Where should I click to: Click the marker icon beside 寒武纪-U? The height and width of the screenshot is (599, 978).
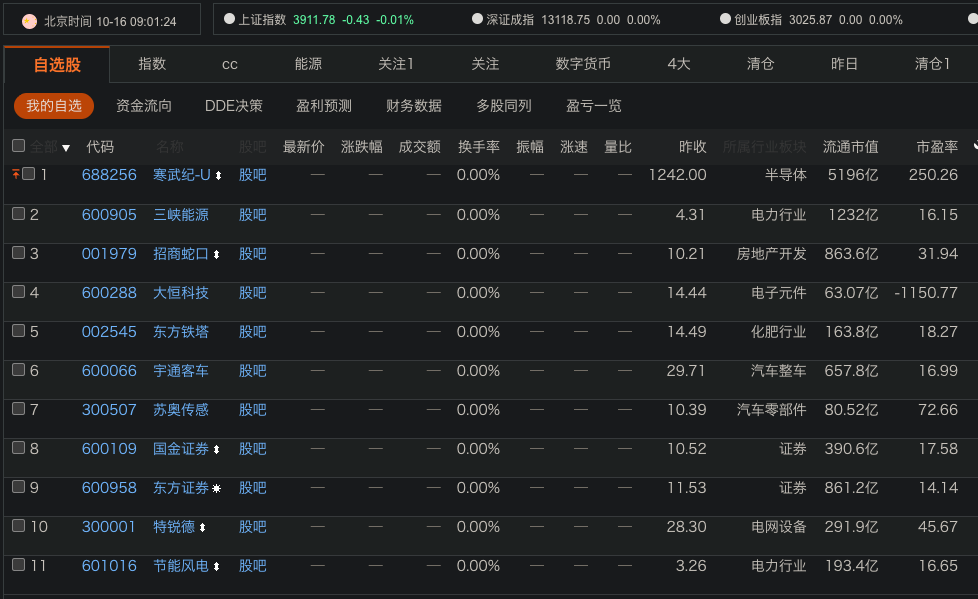point(218,176)
